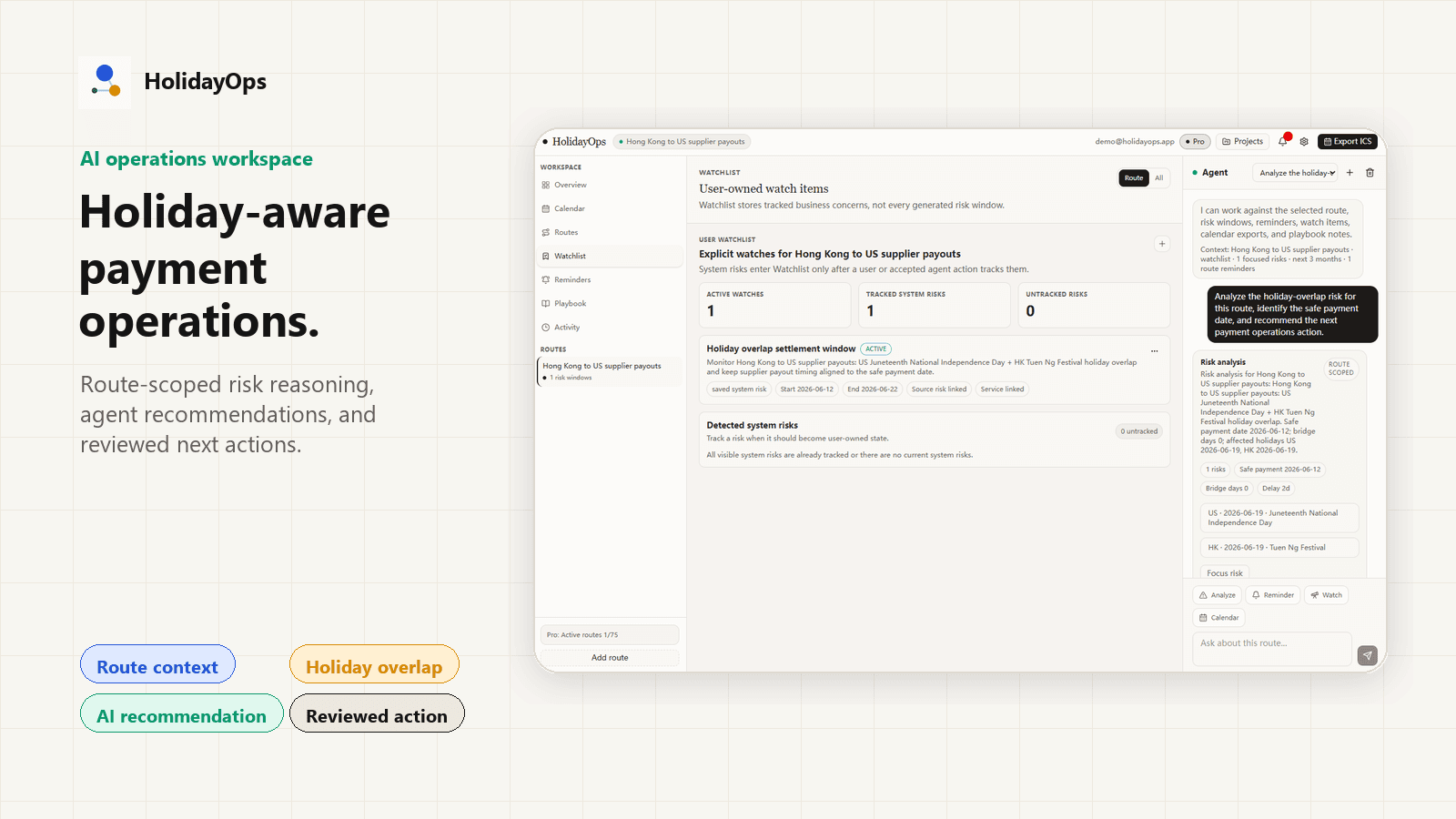Viewport: 1456px width, 819px height.
Task: Click the warning triangle icon on the Analyze button
Action: pyautogui.click(x=1203, y=595)
